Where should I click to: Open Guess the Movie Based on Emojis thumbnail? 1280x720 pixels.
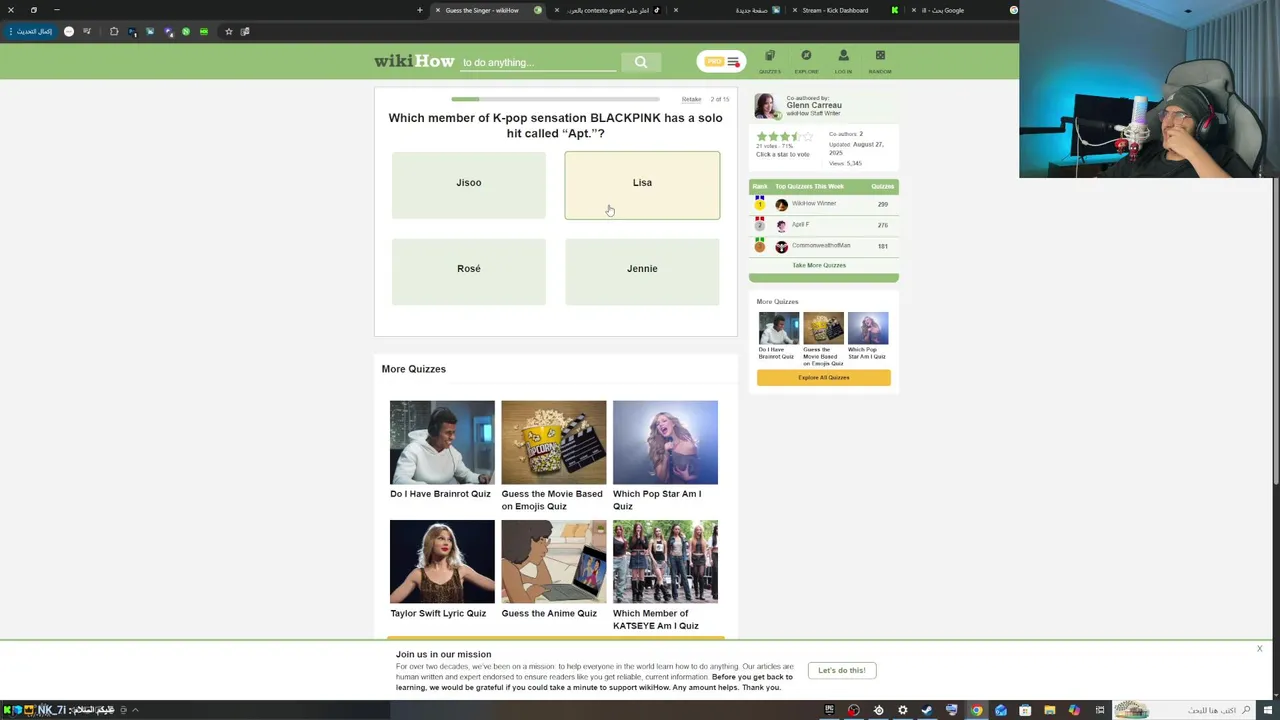[x=553, y=442]
